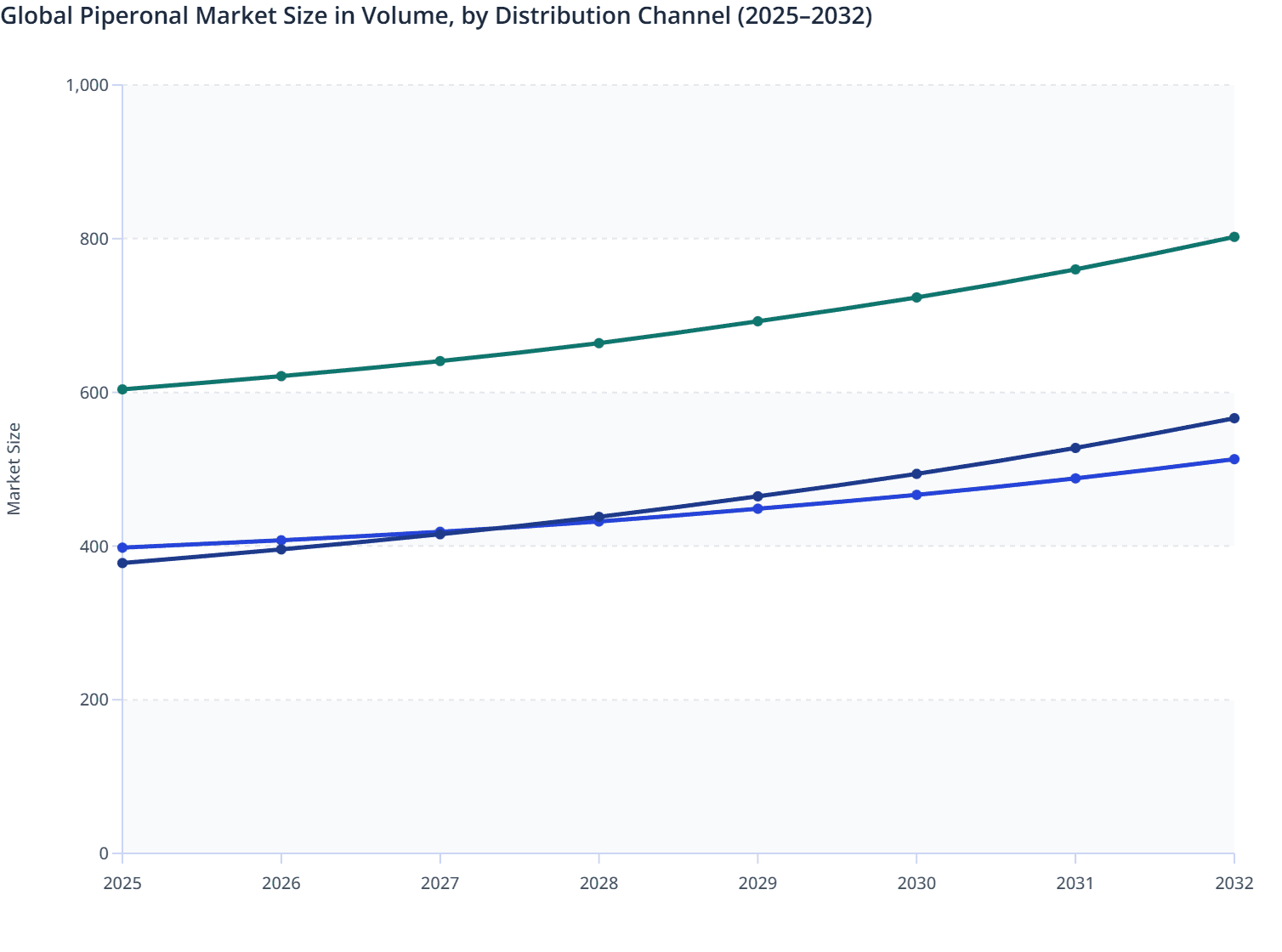Expand the 2027 x-axis label

coord(440,884)
